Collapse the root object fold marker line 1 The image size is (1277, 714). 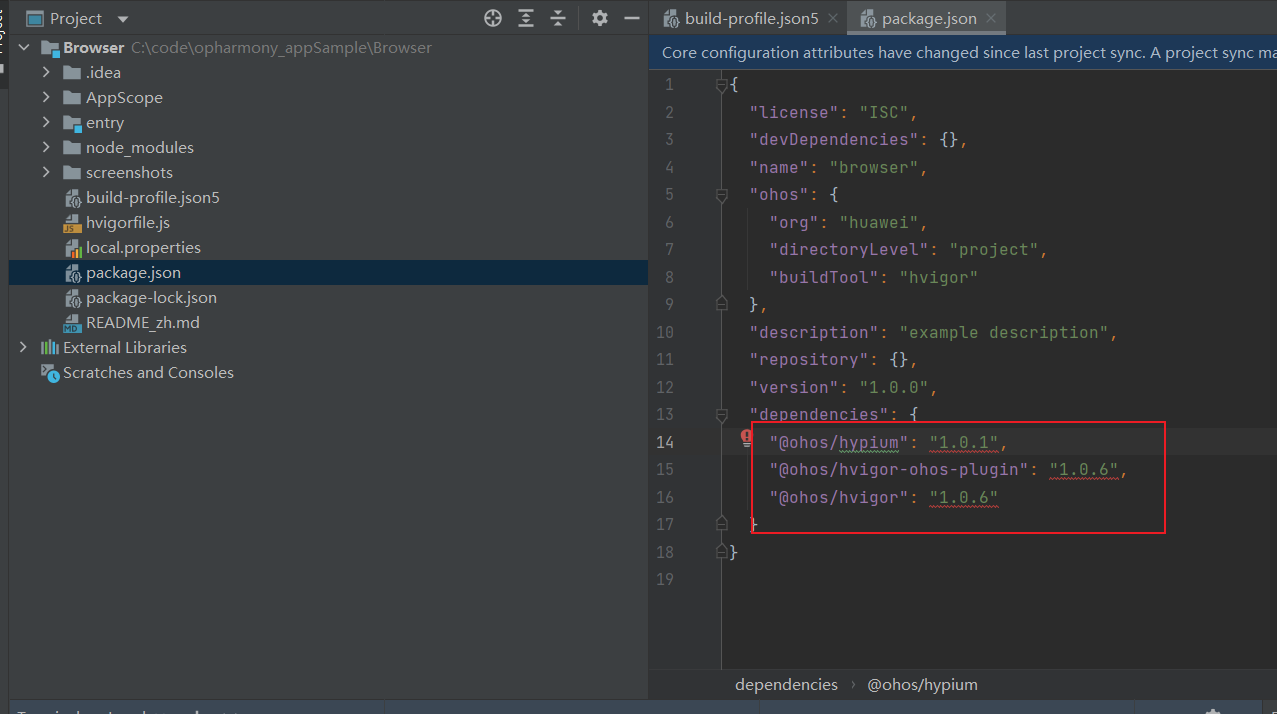pos(721,85)
